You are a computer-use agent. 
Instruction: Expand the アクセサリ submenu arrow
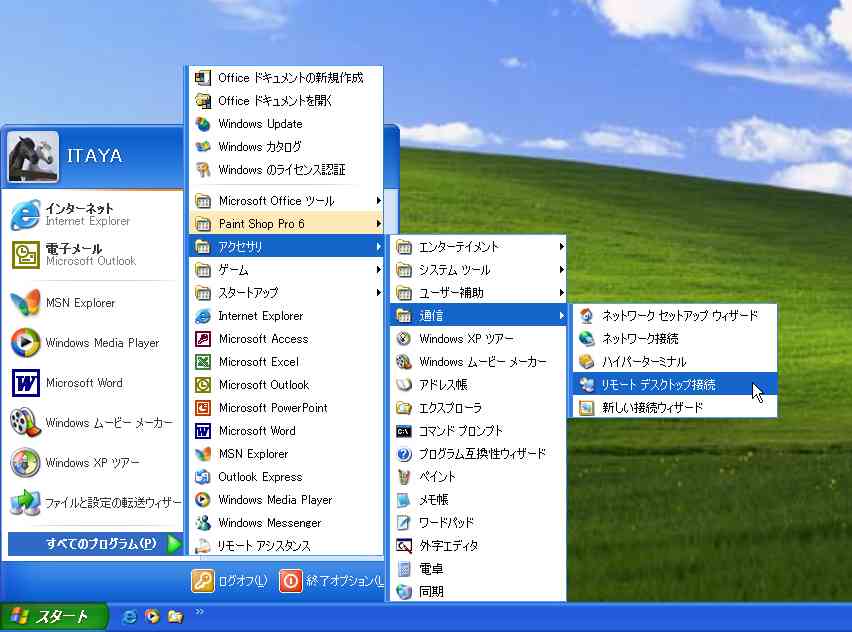click(379, 247)
